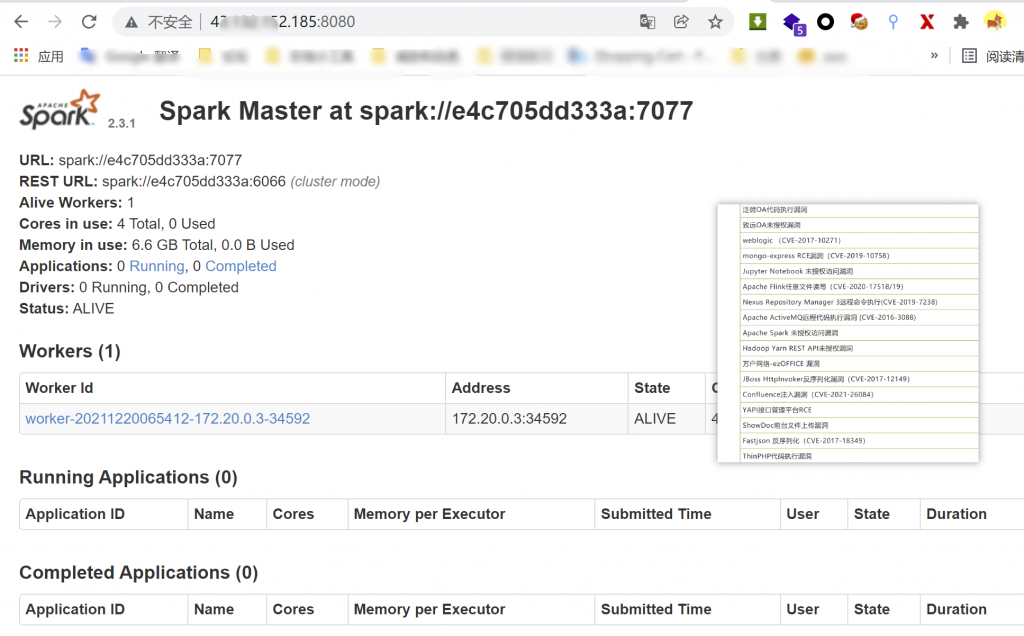Open the reading list icon
This screenshot has height=636, width=1024.
[x=969, y=56]
